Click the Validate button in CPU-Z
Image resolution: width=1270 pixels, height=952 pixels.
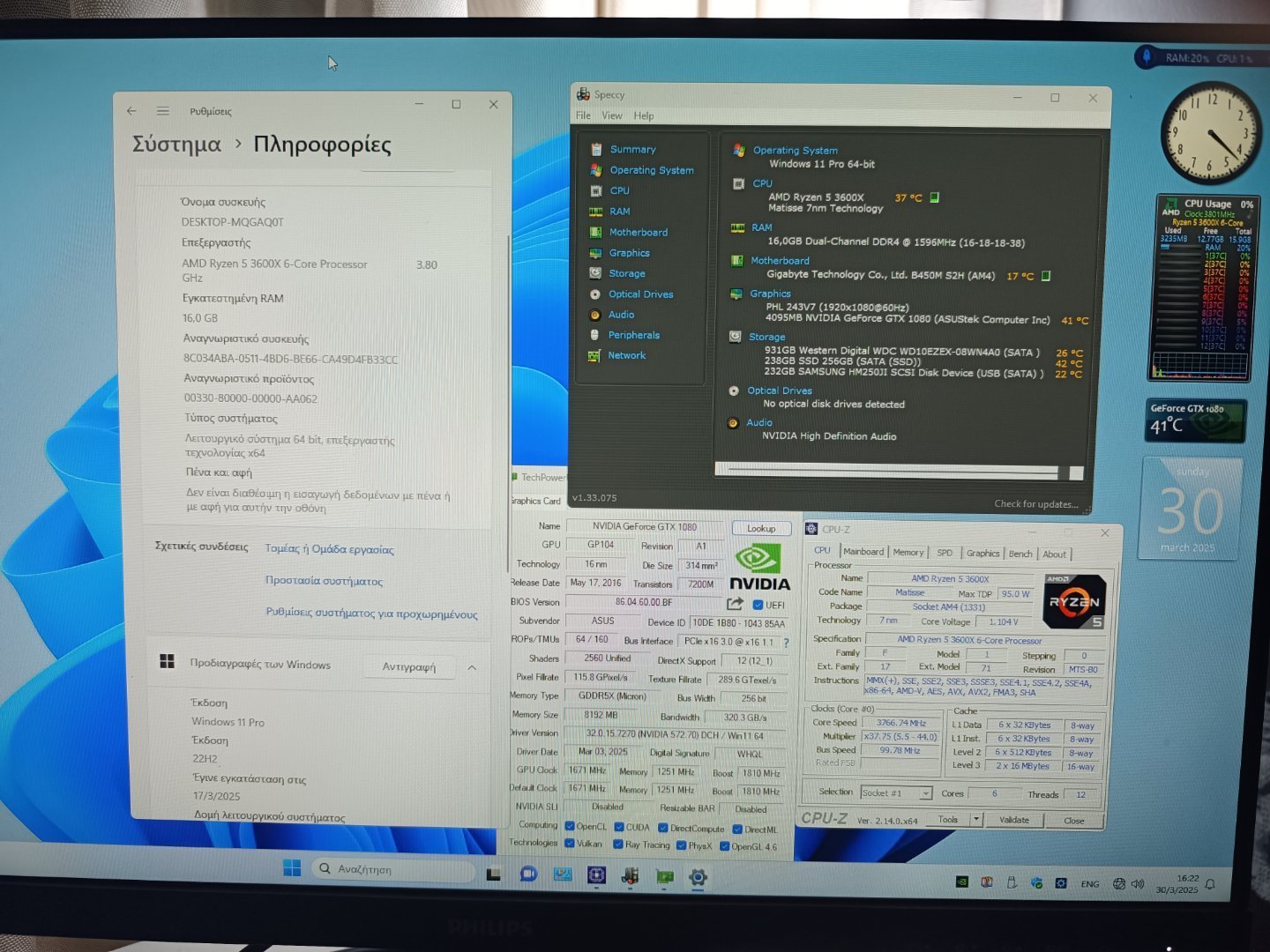tap(1013, 820)
